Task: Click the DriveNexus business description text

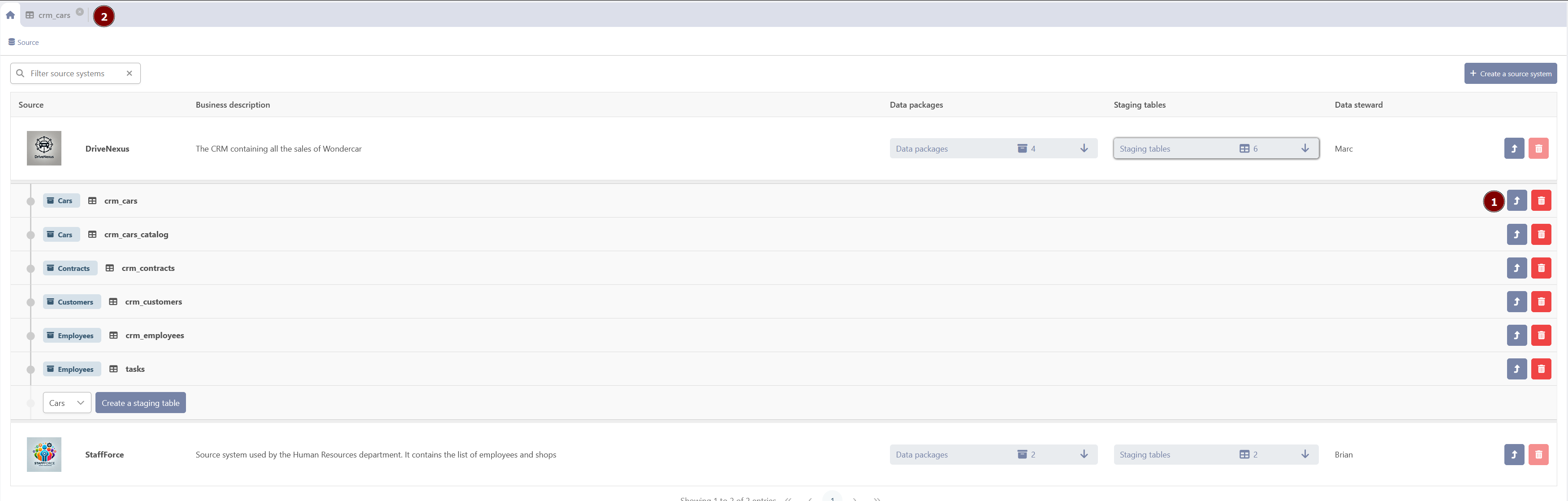Action: click(278, 149)
